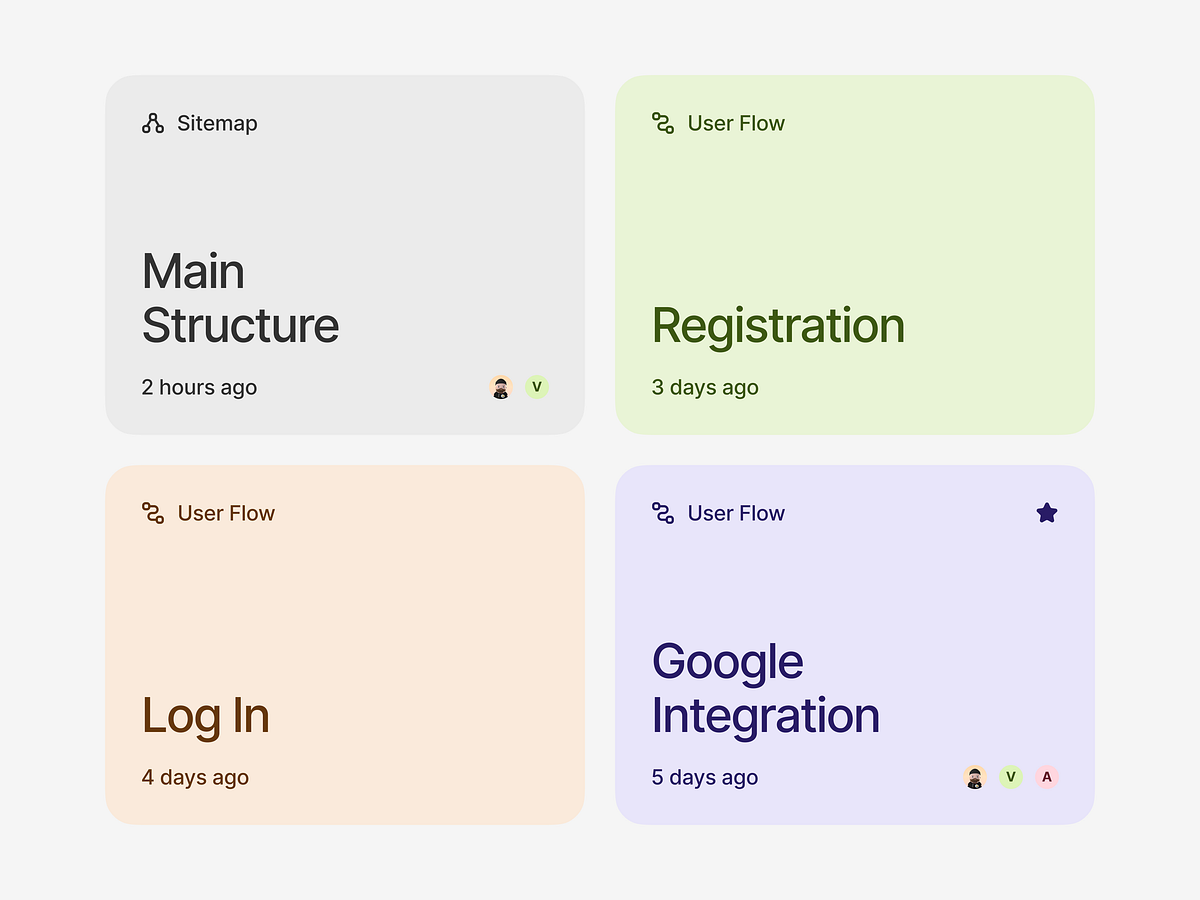Open the Registration user flow card

coord(857,200)
